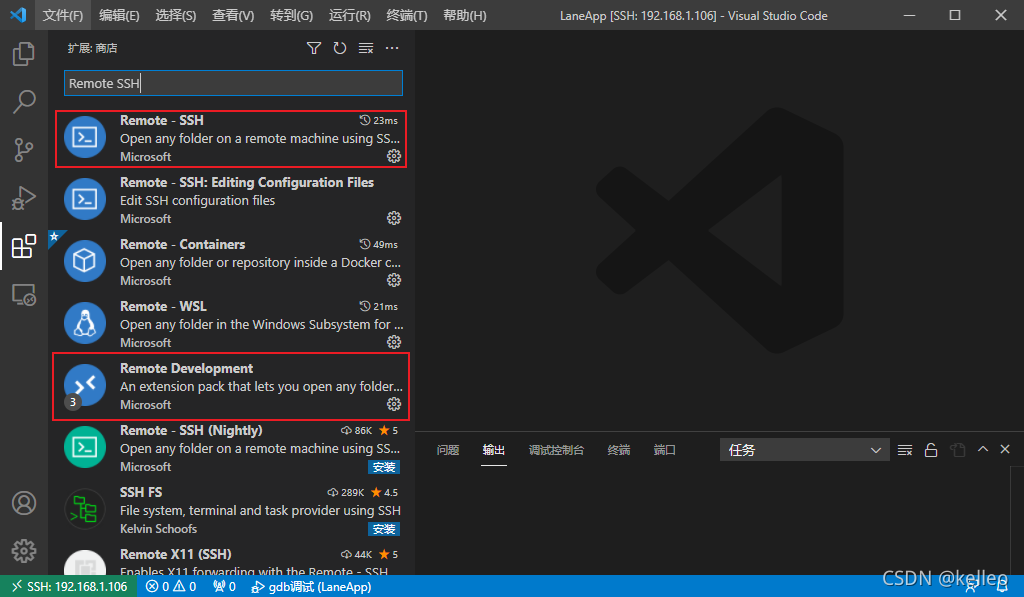Click the Remote - SSH (Nightly) green icon

point(85,447)
